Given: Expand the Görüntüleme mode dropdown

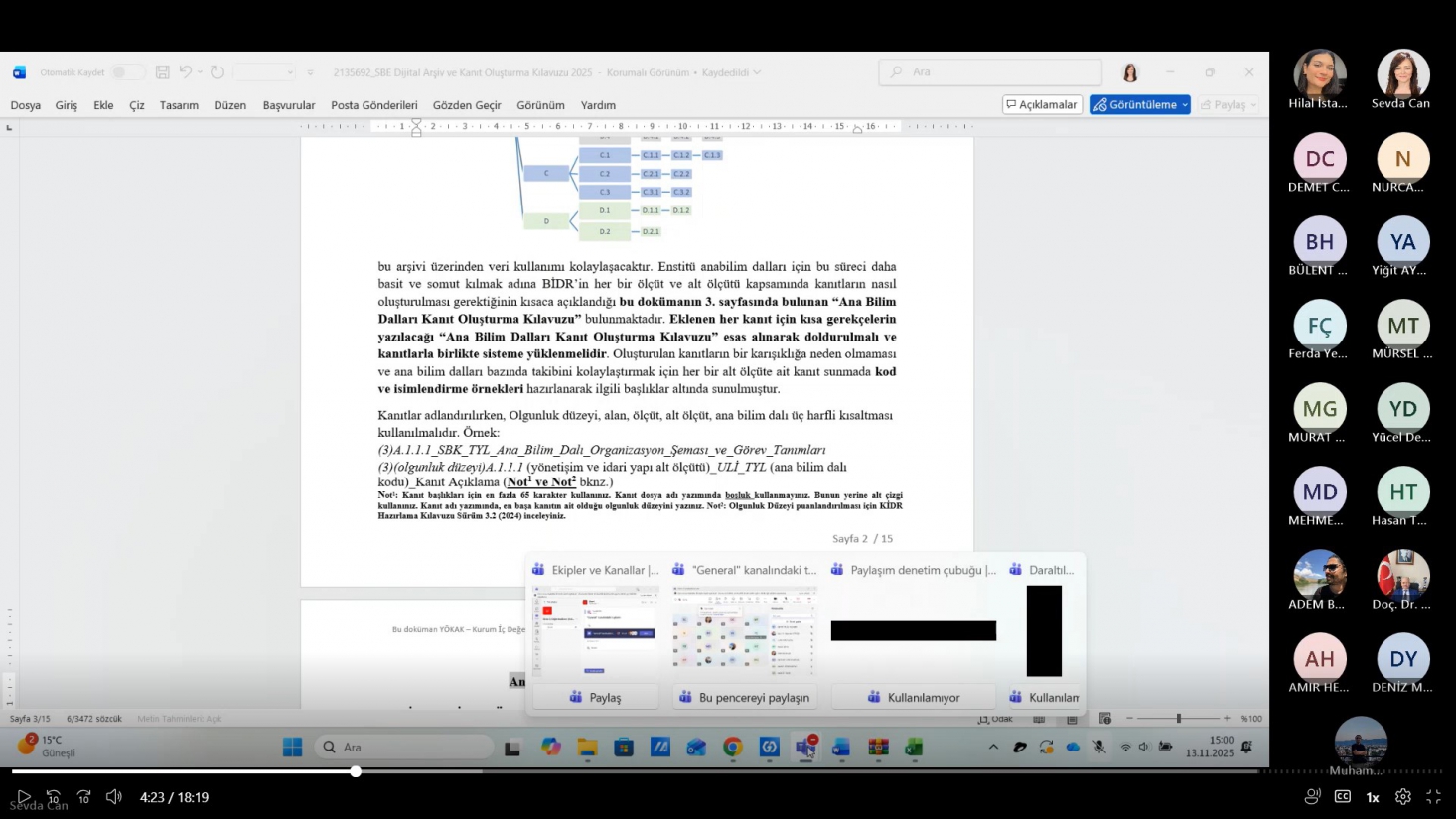Looking at the screenshot, I should click(x=1185, y=105).
